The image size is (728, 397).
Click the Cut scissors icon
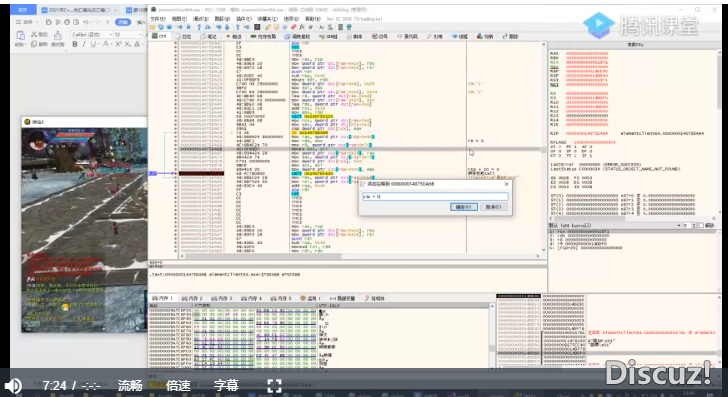click(x=34, y=34)
